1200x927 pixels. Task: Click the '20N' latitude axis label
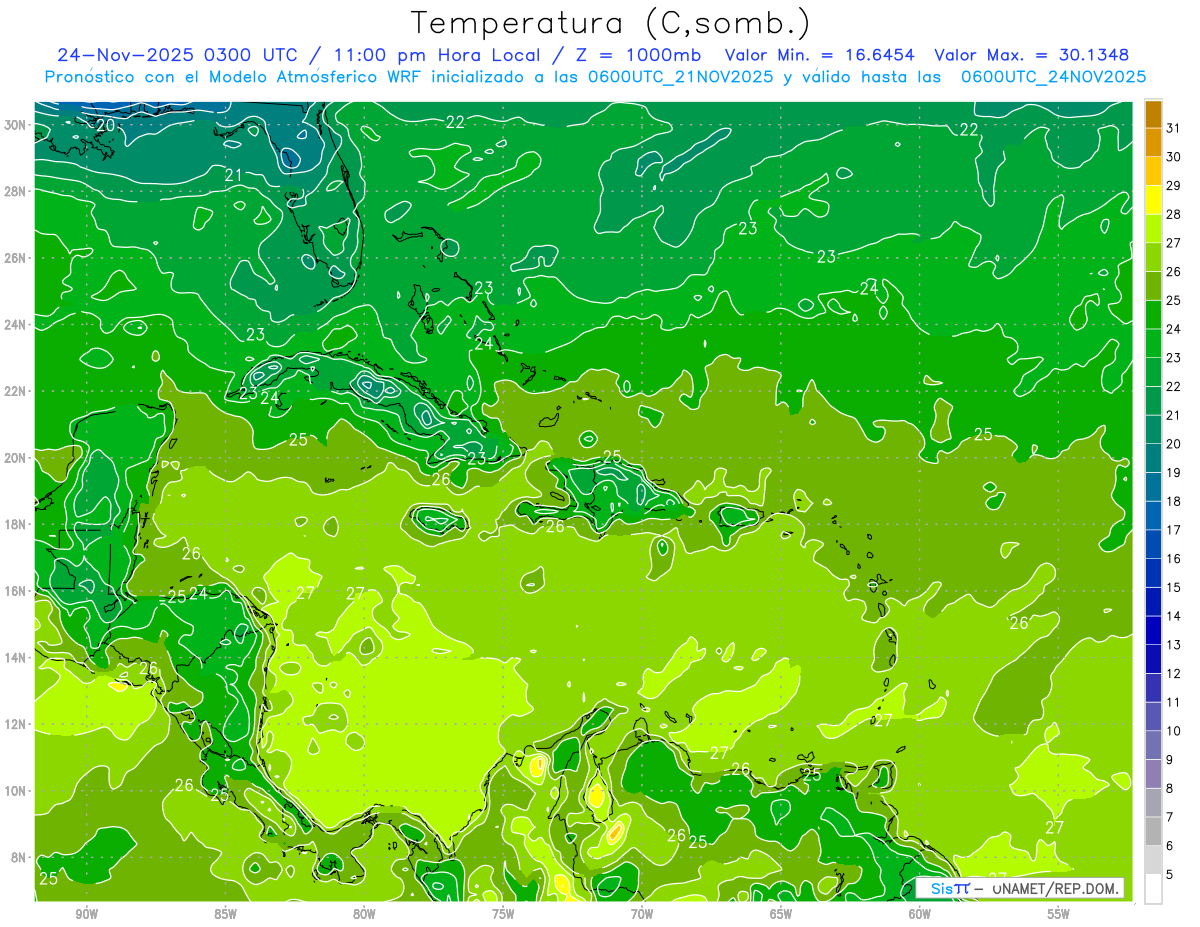click(15, 458)
